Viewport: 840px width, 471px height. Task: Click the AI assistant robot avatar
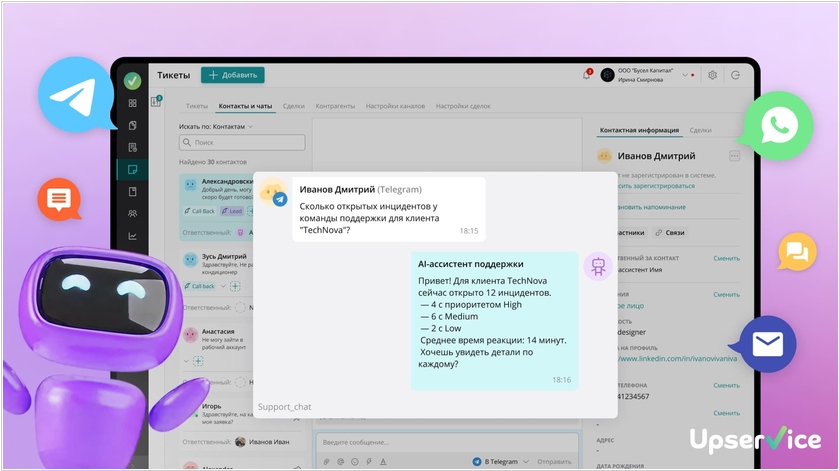pos(598,266)
